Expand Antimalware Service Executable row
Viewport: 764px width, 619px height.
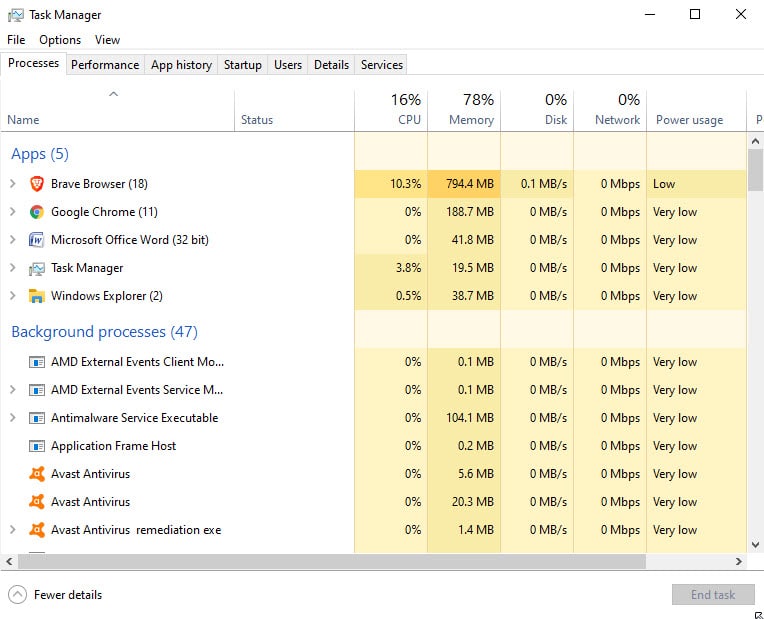coord(13,418)
